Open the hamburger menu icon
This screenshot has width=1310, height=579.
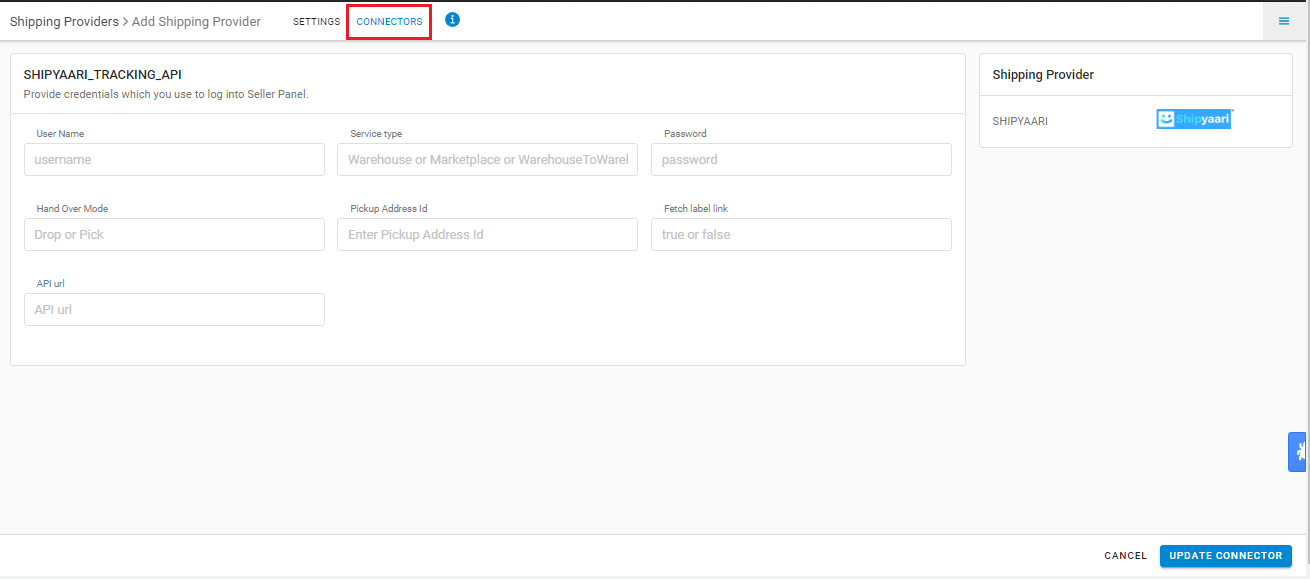[x=1284, y=21]
